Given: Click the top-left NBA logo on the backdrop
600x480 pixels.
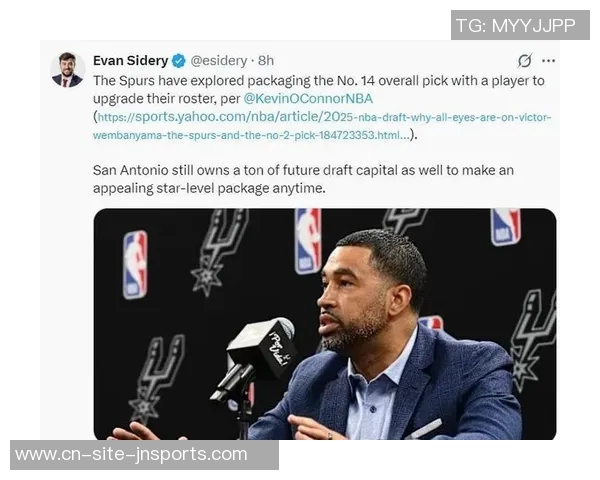Looking at the screenshot, I should pos(135,265).
